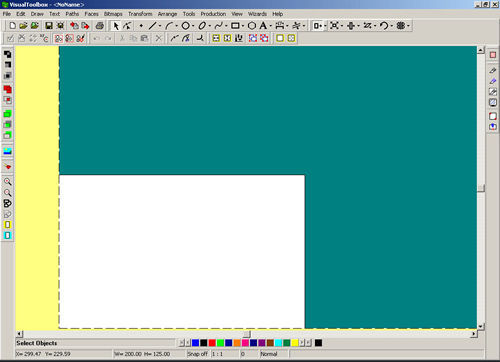Image resolution: width=500 pixels, height=362 pixels.
Task: Click the Snap off status field
Action: [197, 354]
